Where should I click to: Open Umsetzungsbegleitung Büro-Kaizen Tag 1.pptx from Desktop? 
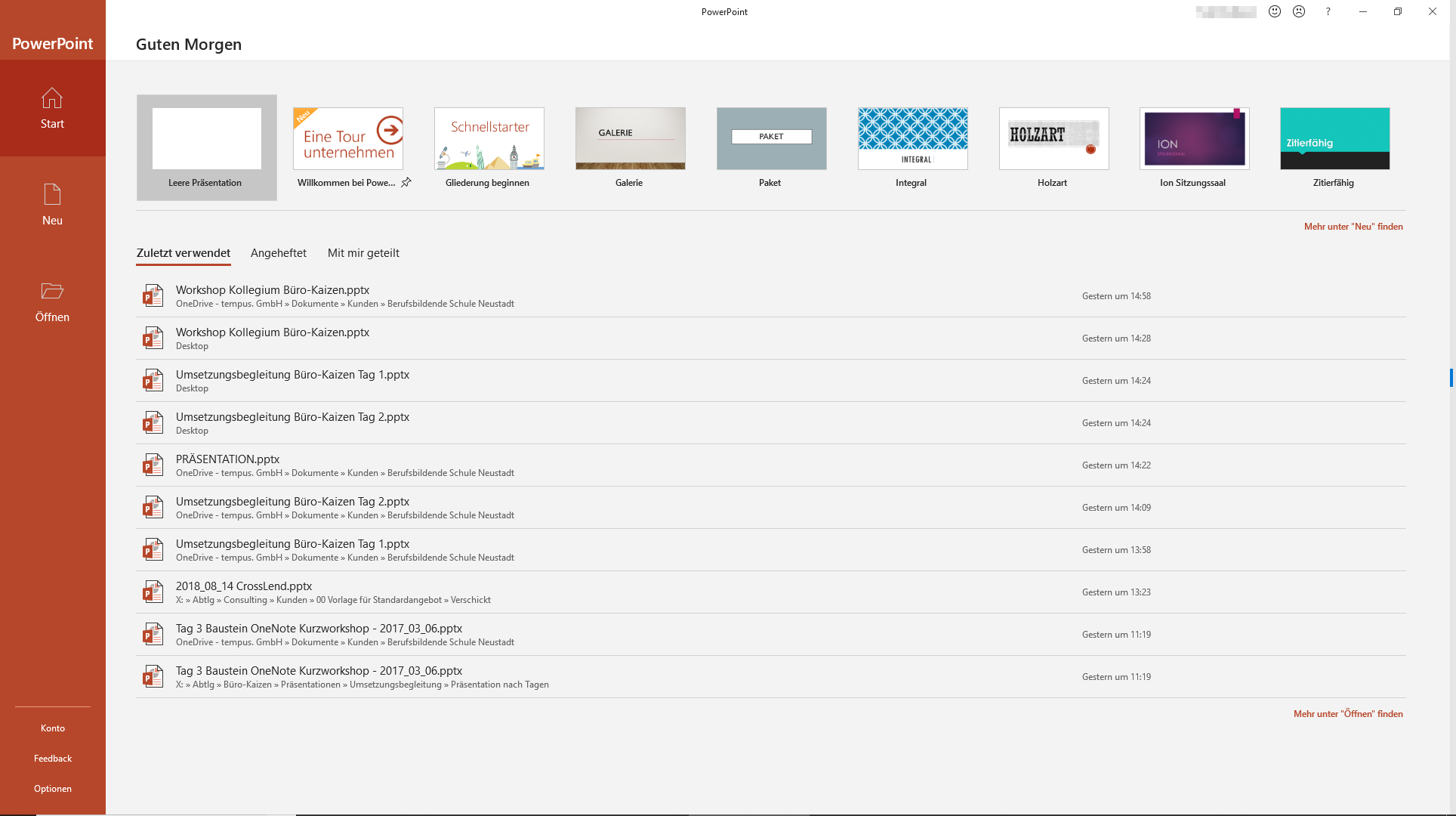point(292,375)
